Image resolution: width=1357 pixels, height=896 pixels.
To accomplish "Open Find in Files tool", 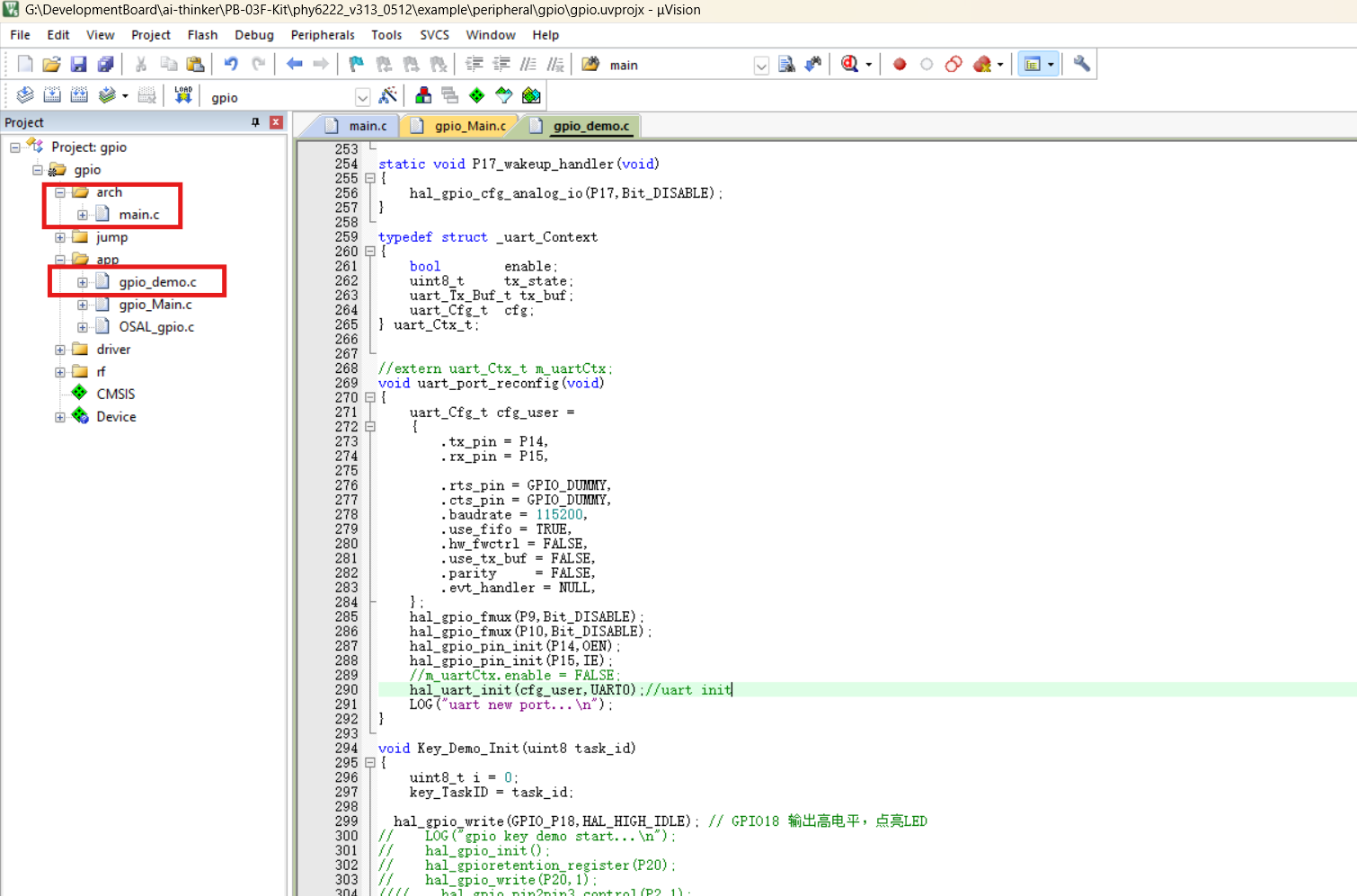I will [590, 64].
